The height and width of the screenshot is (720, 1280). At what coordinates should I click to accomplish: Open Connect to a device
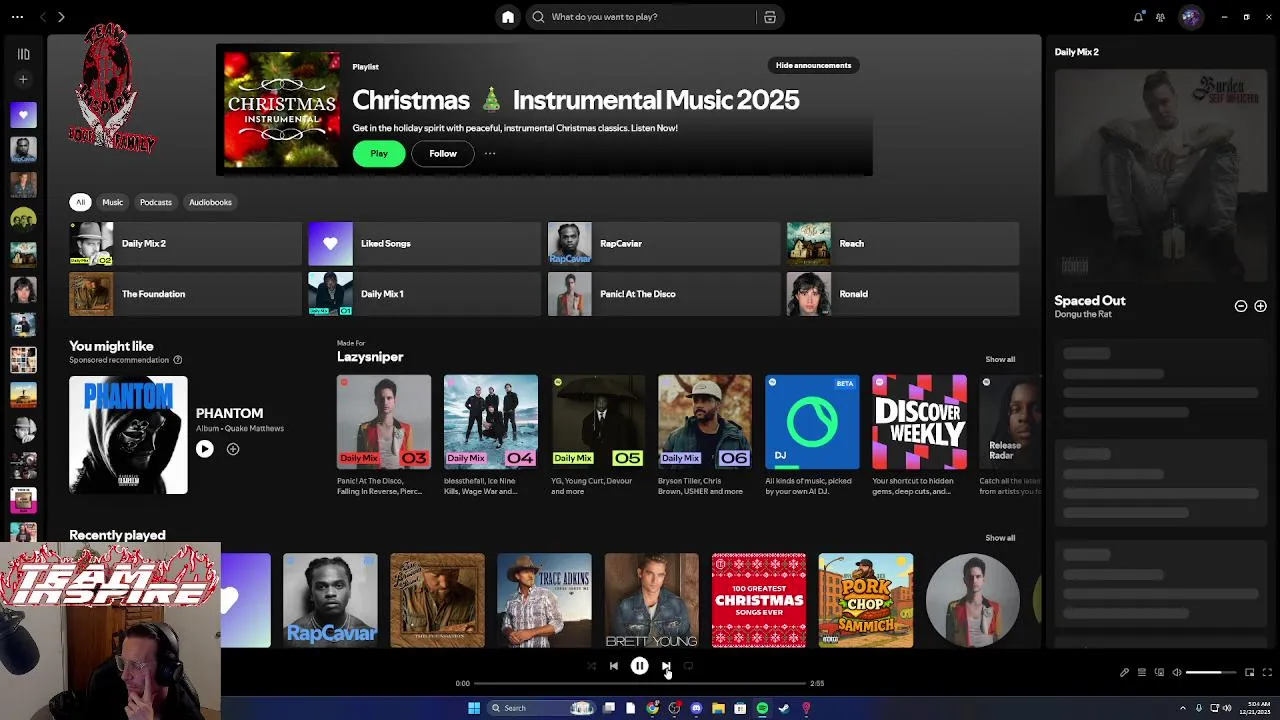click(1159, 673)
